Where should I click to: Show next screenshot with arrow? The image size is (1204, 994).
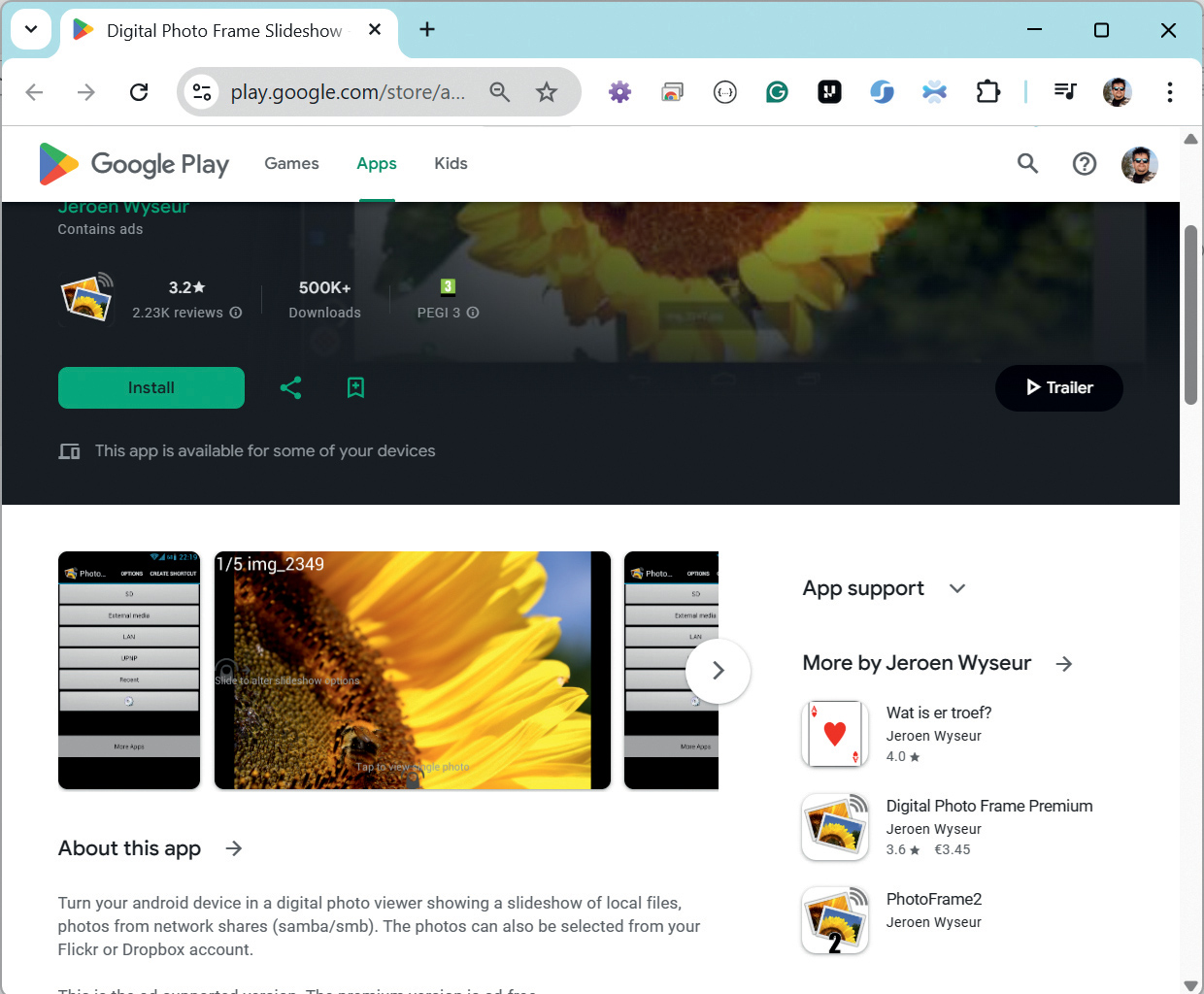click(x=719, y=671)
